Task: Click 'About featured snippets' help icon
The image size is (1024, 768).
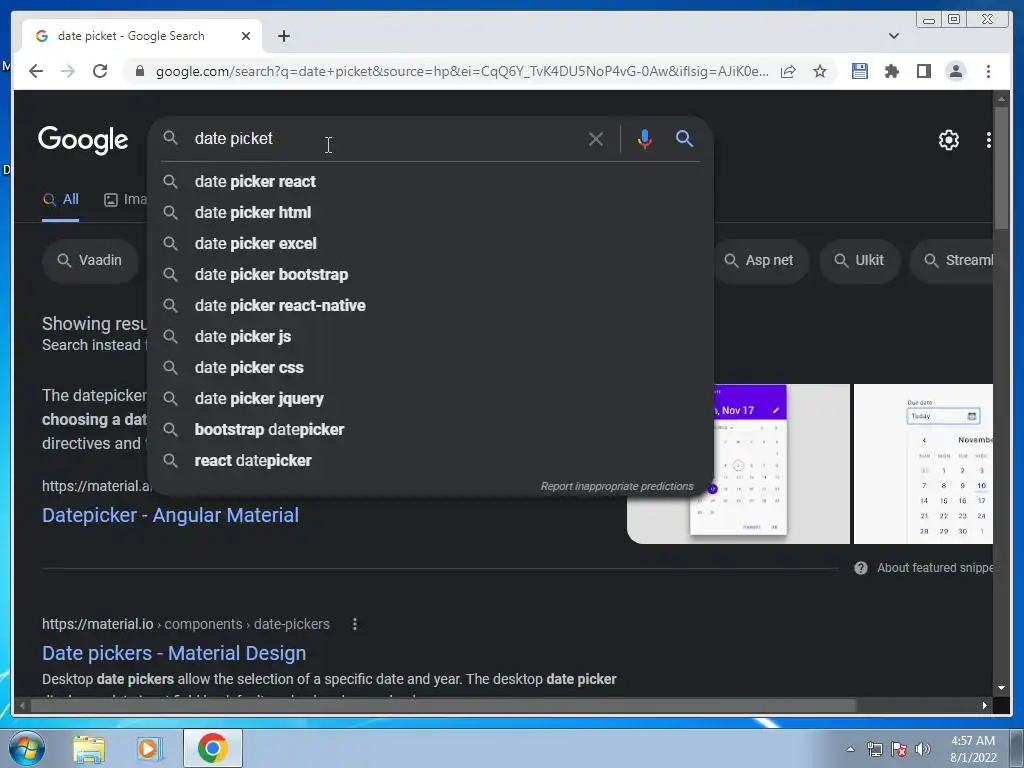Action: pyautogui.click(x=861, y=568)
